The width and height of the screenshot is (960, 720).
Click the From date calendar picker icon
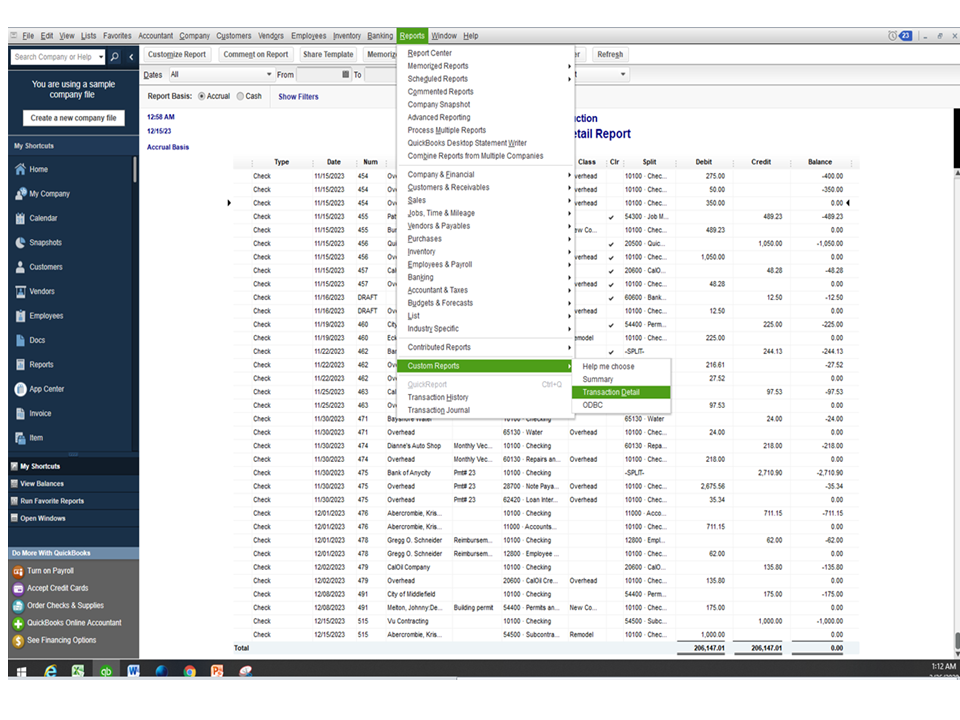pyautogui.click(x=346, y=75)
